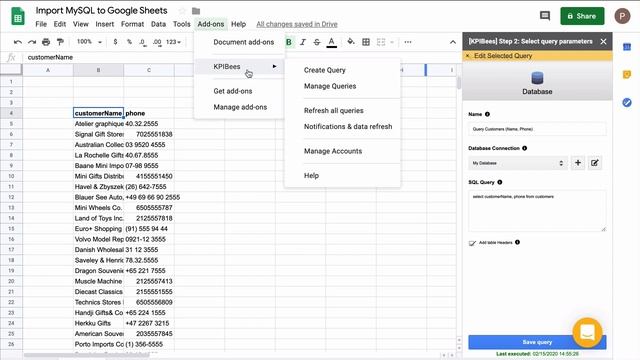This screenshot has height=360, width=640.
Task: Decrease decimal places icon
Action: (x=142, y=42)
